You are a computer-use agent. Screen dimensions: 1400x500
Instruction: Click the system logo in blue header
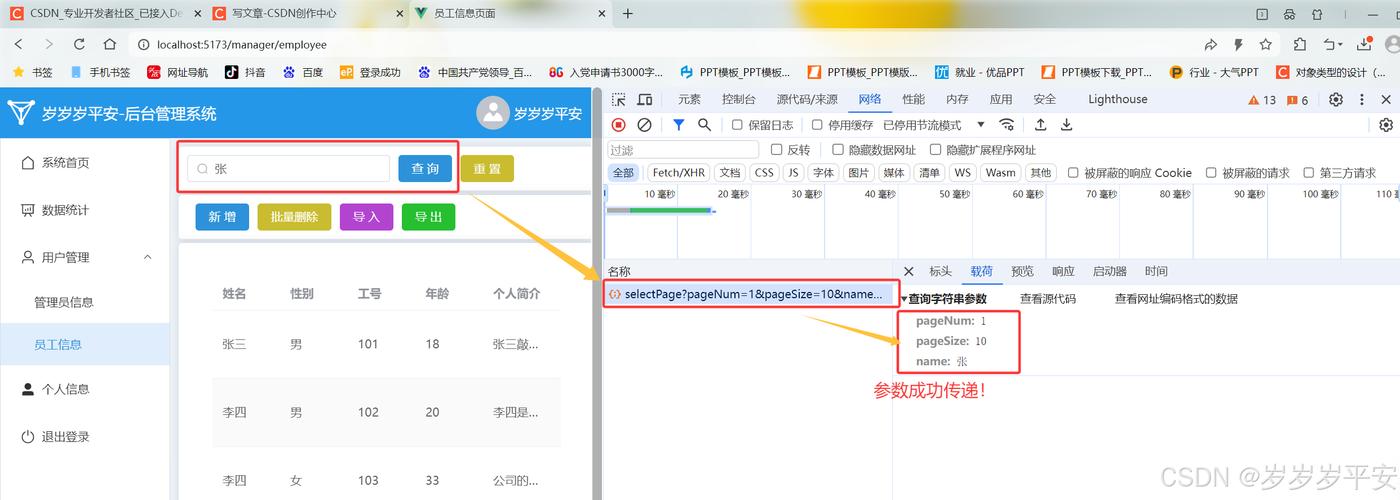tap(21, 112)
